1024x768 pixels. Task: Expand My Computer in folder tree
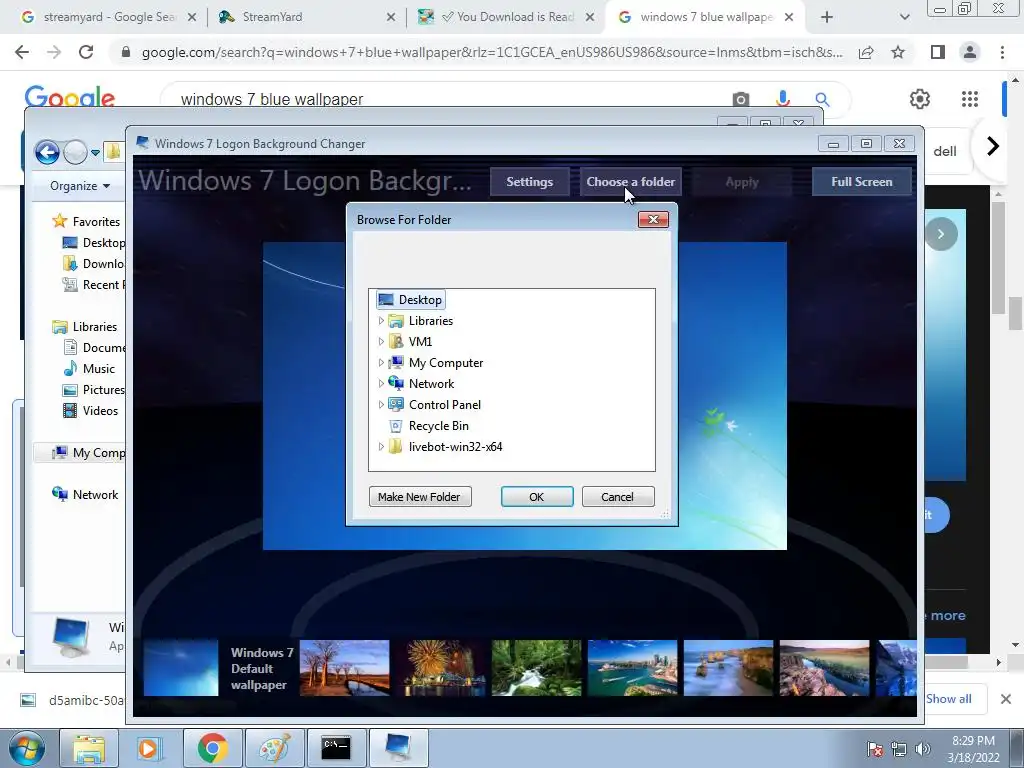pyautogui.click(x=381, y=362)
